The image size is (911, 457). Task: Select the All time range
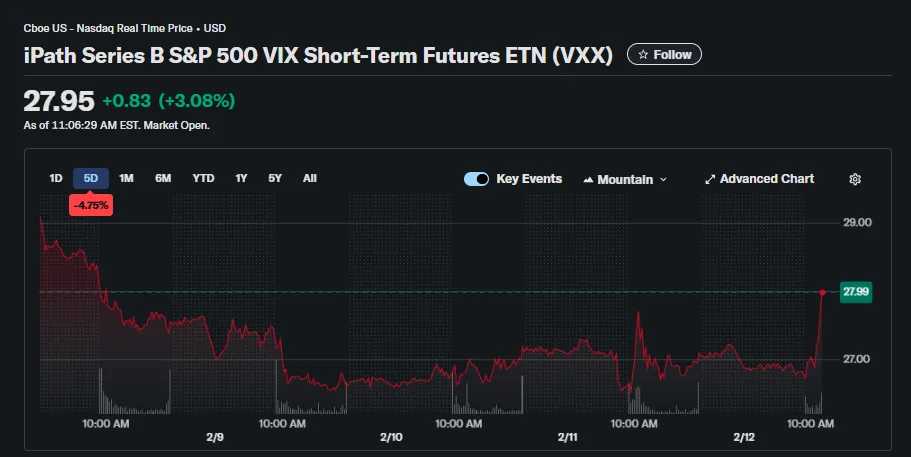coord(310,179)
